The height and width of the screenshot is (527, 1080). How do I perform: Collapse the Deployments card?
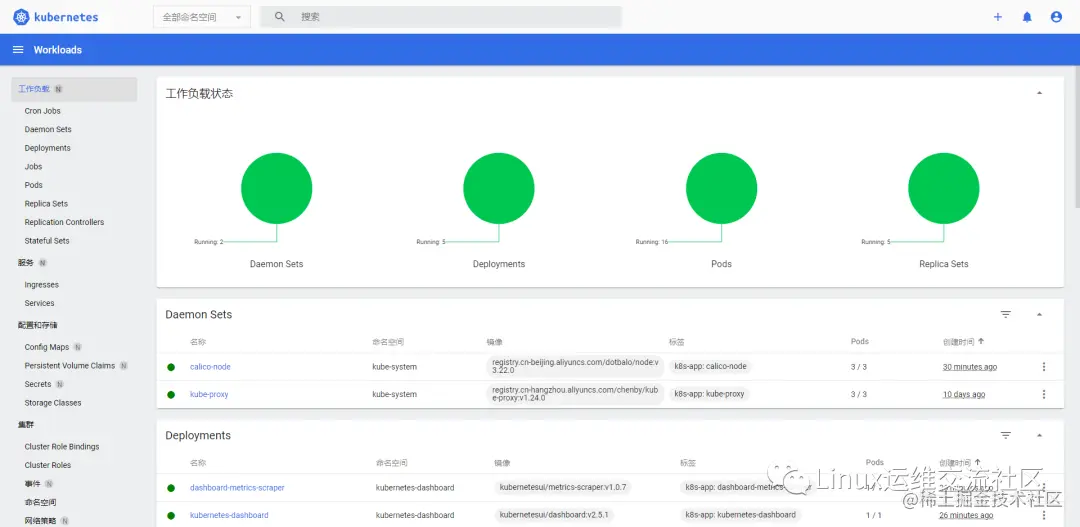1039,435
